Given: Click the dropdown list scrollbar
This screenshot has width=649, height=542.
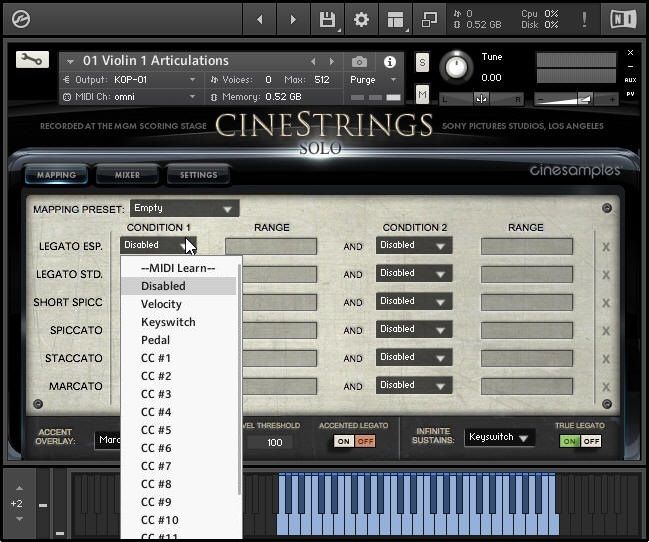Looking at the screenshot, I should (x=239, y=379).
